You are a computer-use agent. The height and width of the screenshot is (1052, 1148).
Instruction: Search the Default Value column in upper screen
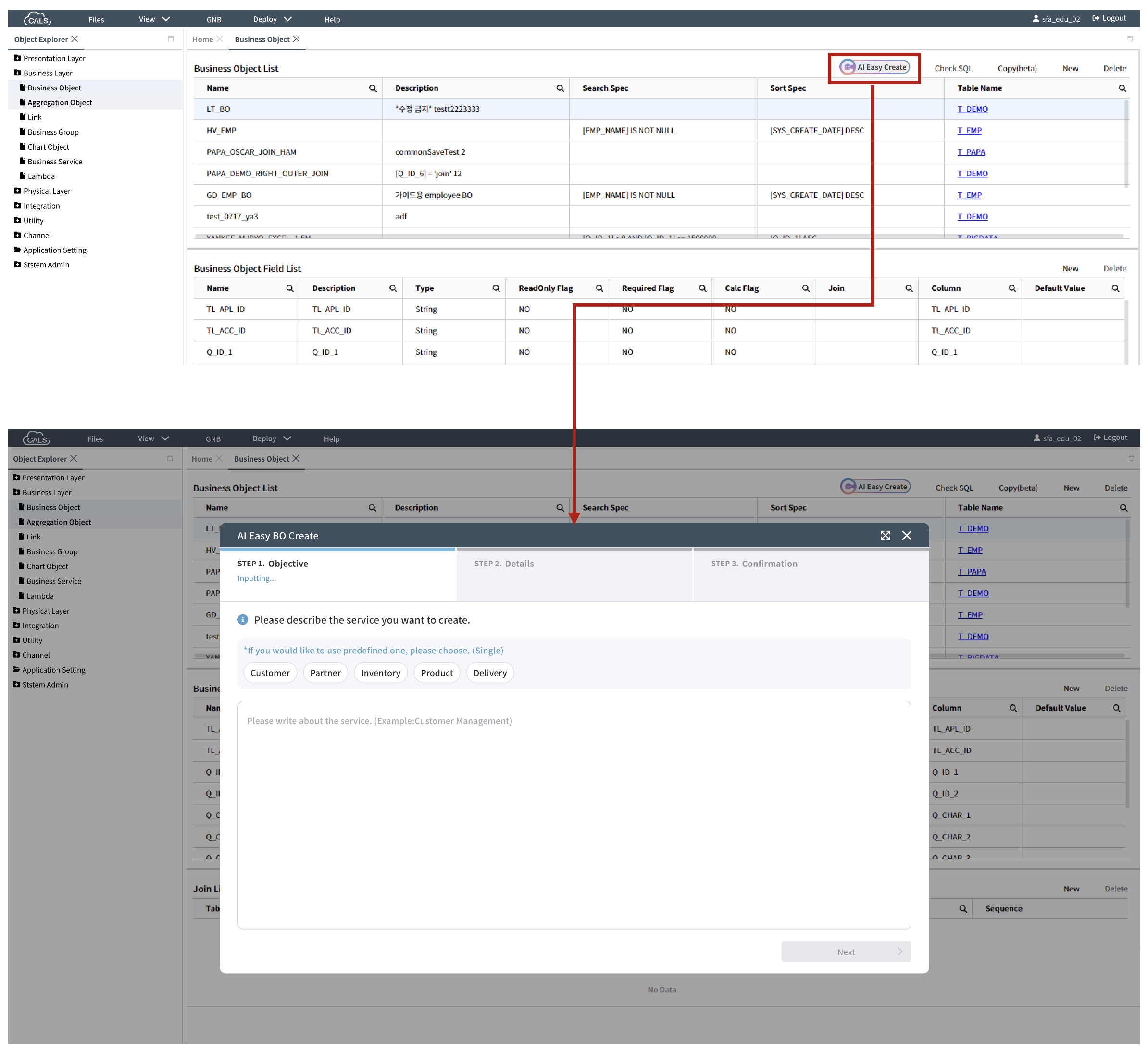click(x=1115, y=289)
